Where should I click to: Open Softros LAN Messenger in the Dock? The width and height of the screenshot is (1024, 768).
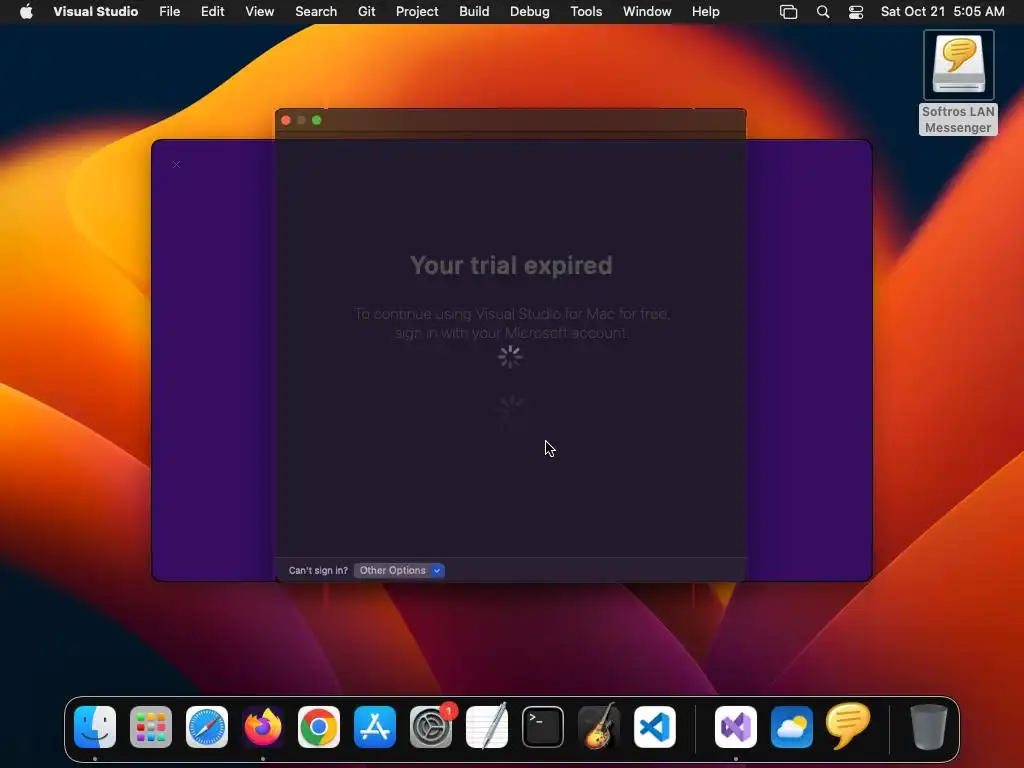(x=848, y=726)
